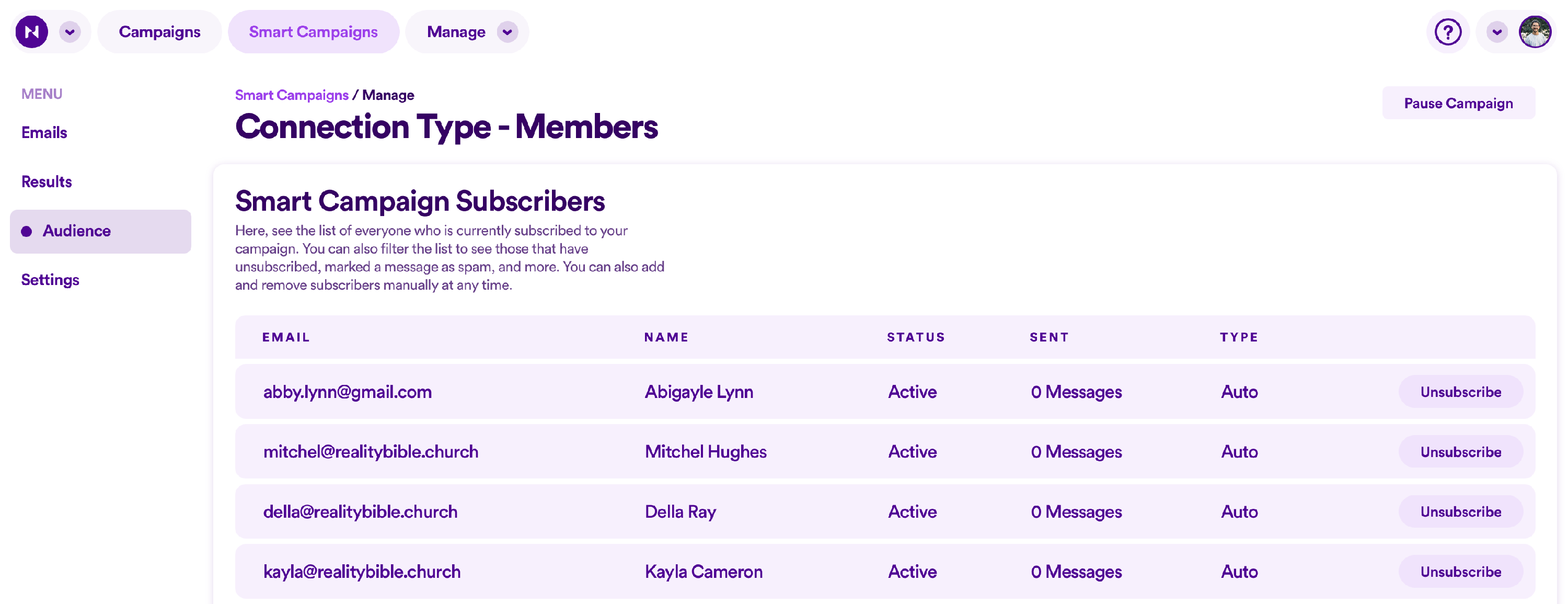Unsubscribe Della Ray
Screen dimensions: 1568x604
(1460, 511)
